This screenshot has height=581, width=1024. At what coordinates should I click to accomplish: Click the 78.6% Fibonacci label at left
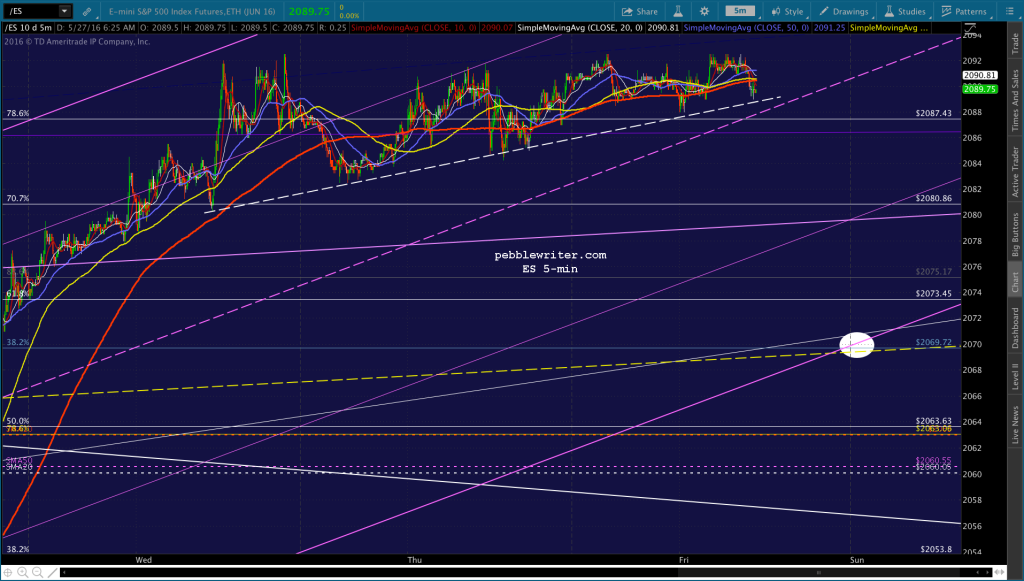(18, 113)
